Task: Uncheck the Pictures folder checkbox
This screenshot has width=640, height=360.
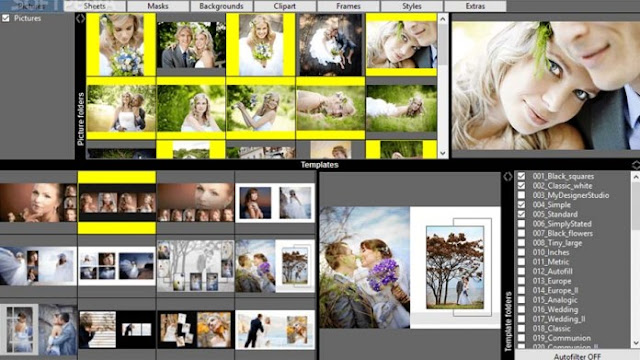Action: (x=6, y=18)
